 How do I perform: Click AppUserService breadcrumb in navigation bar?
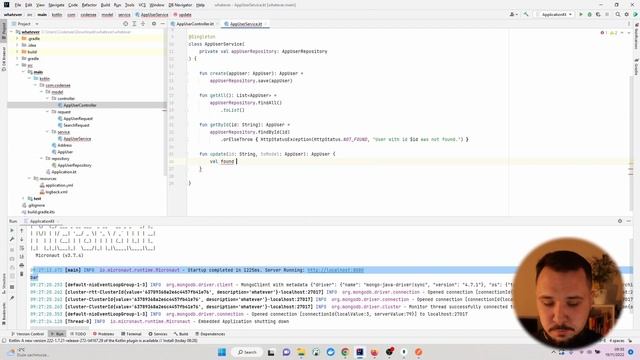click(152, 15)
